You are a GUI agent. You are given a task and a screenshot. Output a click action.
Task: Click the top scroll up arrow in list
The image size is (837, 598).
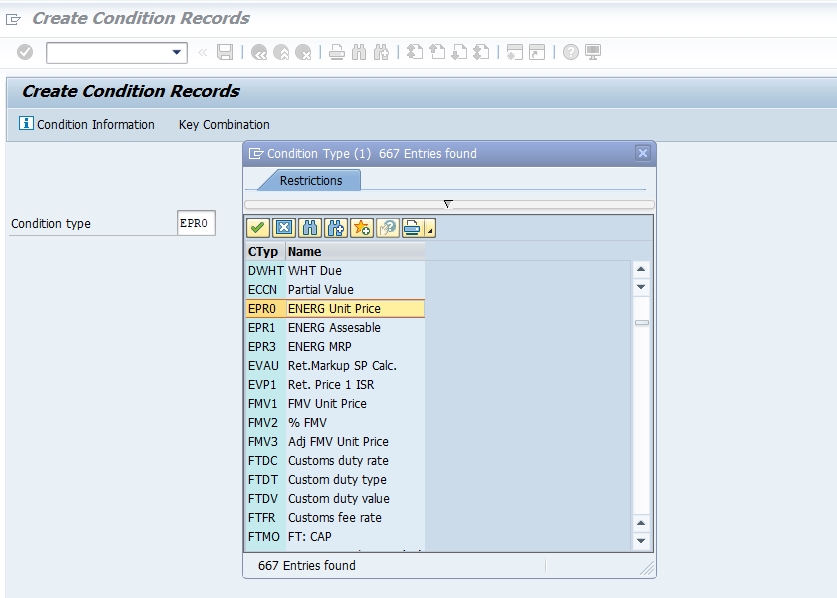tap(641, 269)
